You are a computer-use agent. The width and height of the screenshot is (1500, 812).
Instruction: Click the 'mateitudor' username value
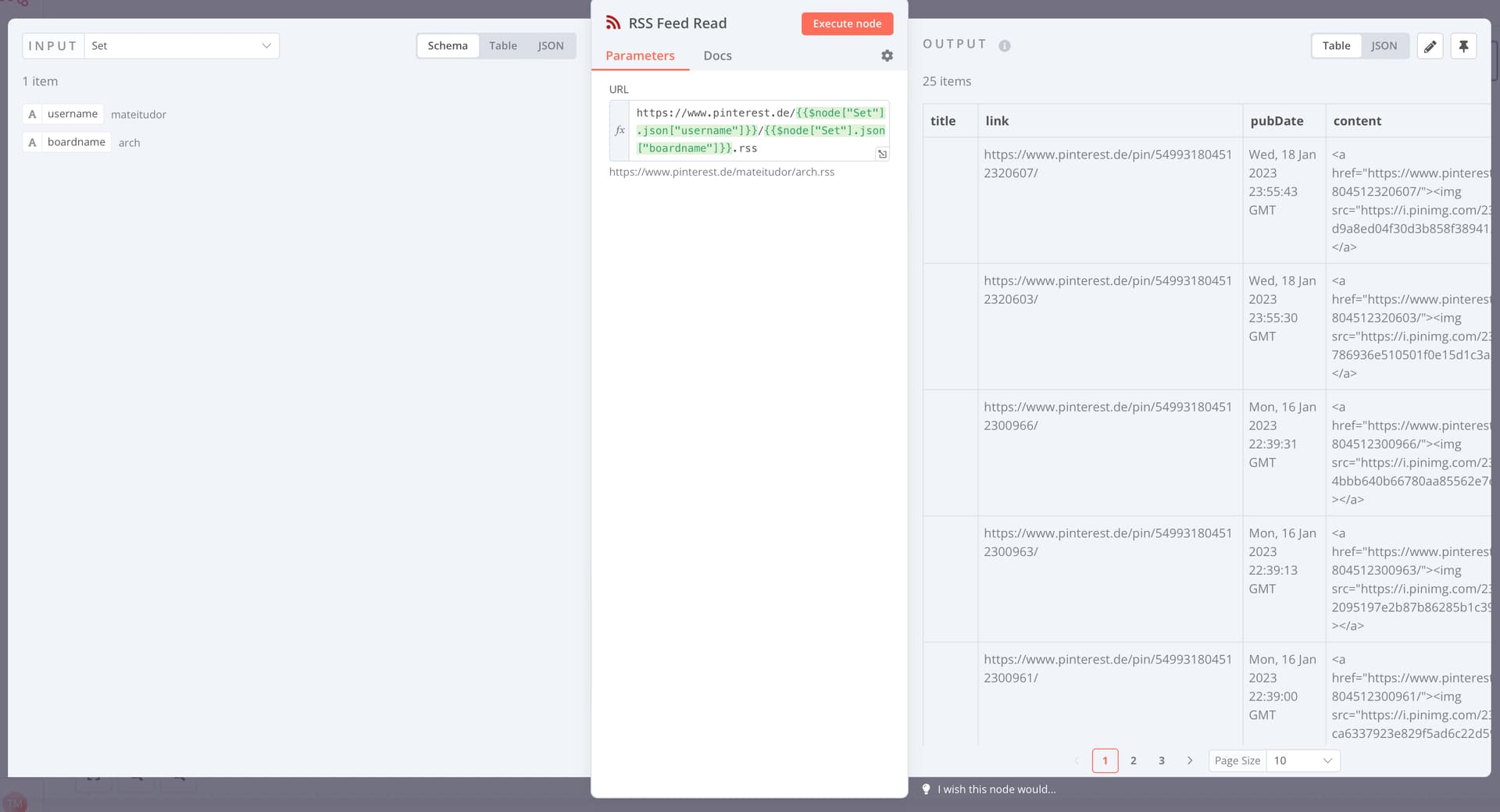click(138, 115)
